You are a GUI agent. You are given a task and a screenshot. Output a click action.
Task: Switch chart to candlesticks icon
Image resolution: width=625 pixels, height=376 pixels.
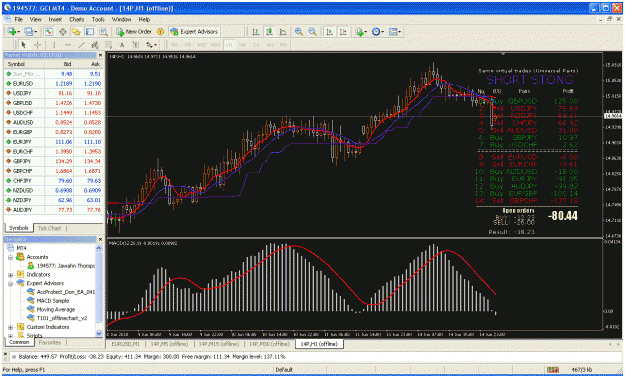[269, 31]
